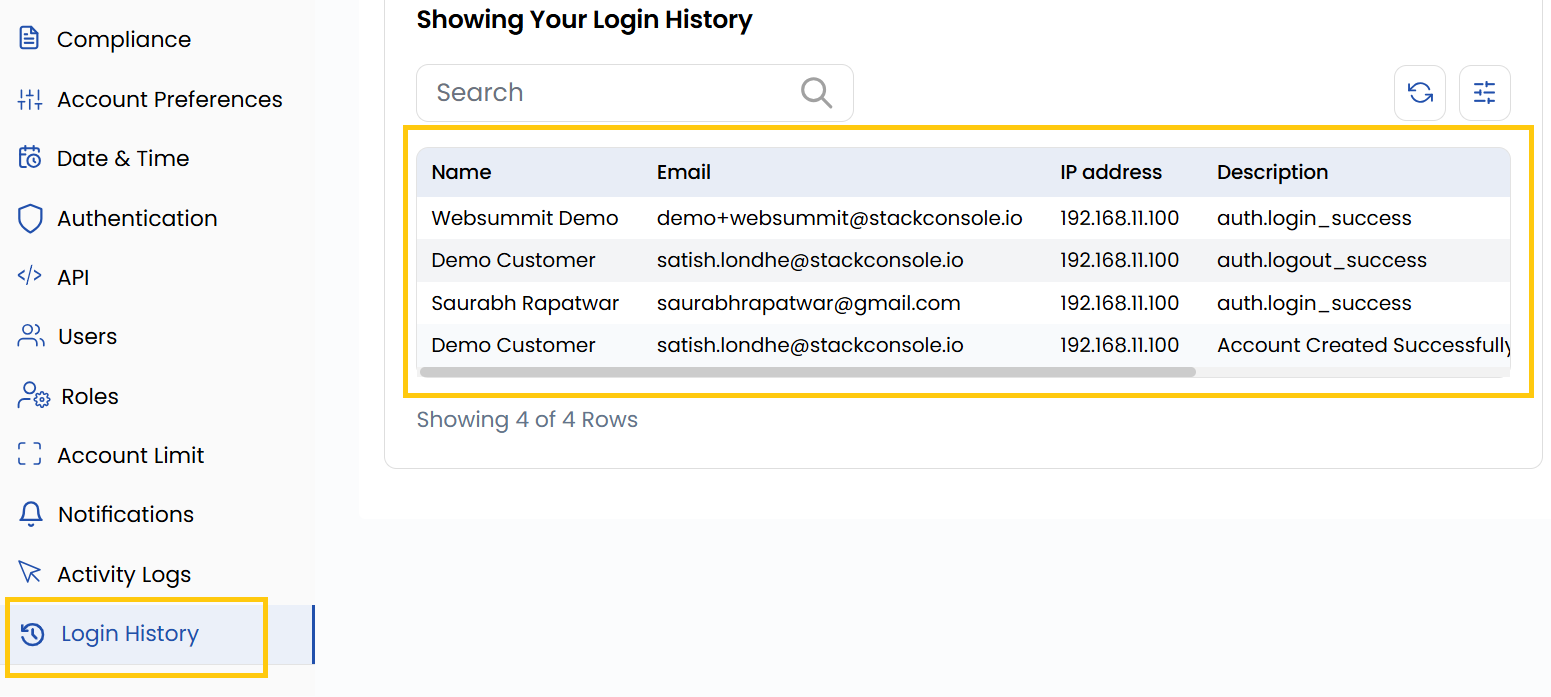This screenshot has width=1551, height=697.
Task: Switch to the Activity Logs section
Action: click(124, 573)
